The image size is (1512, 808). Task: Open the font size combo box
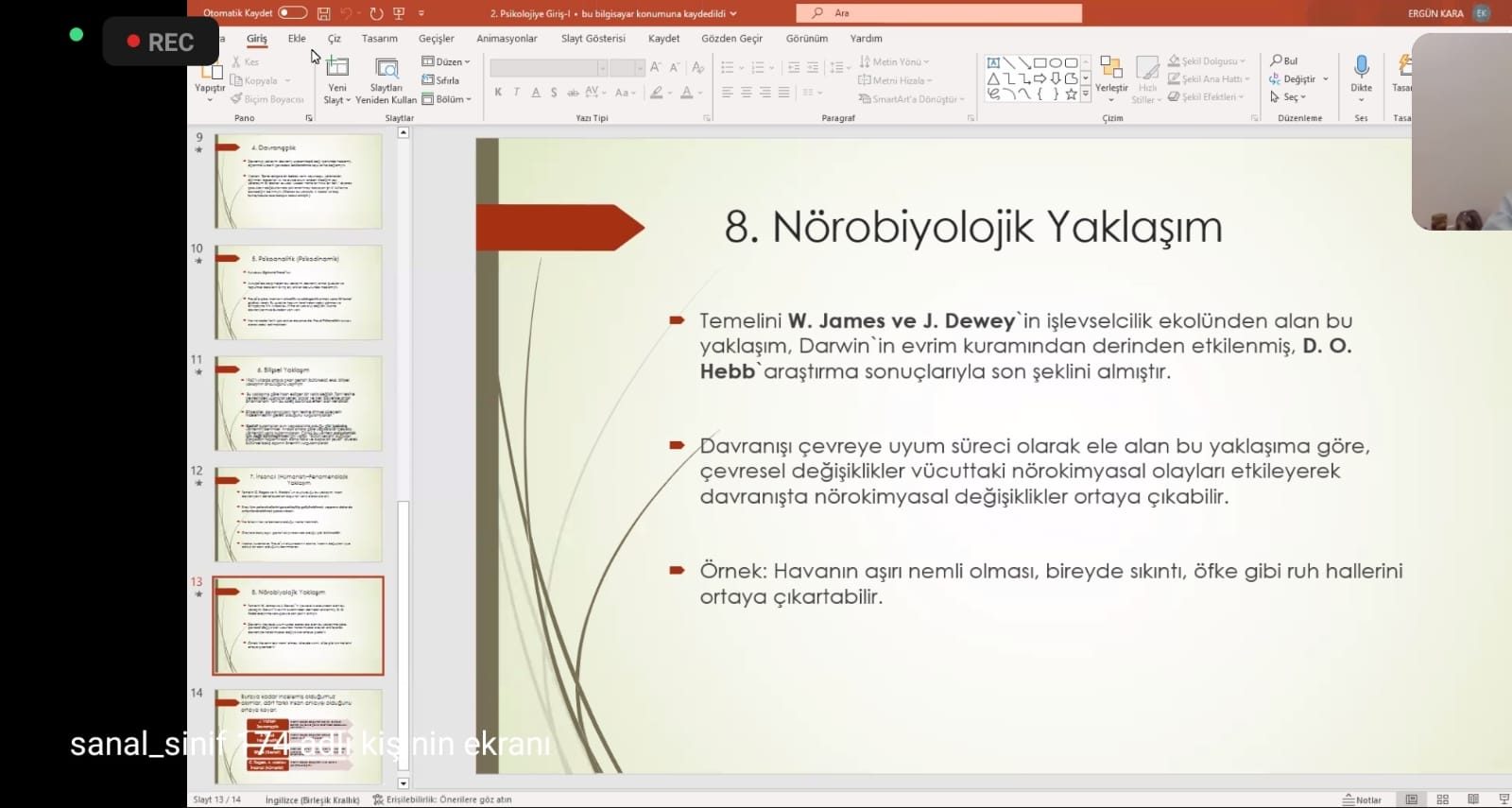coord(627,68)
